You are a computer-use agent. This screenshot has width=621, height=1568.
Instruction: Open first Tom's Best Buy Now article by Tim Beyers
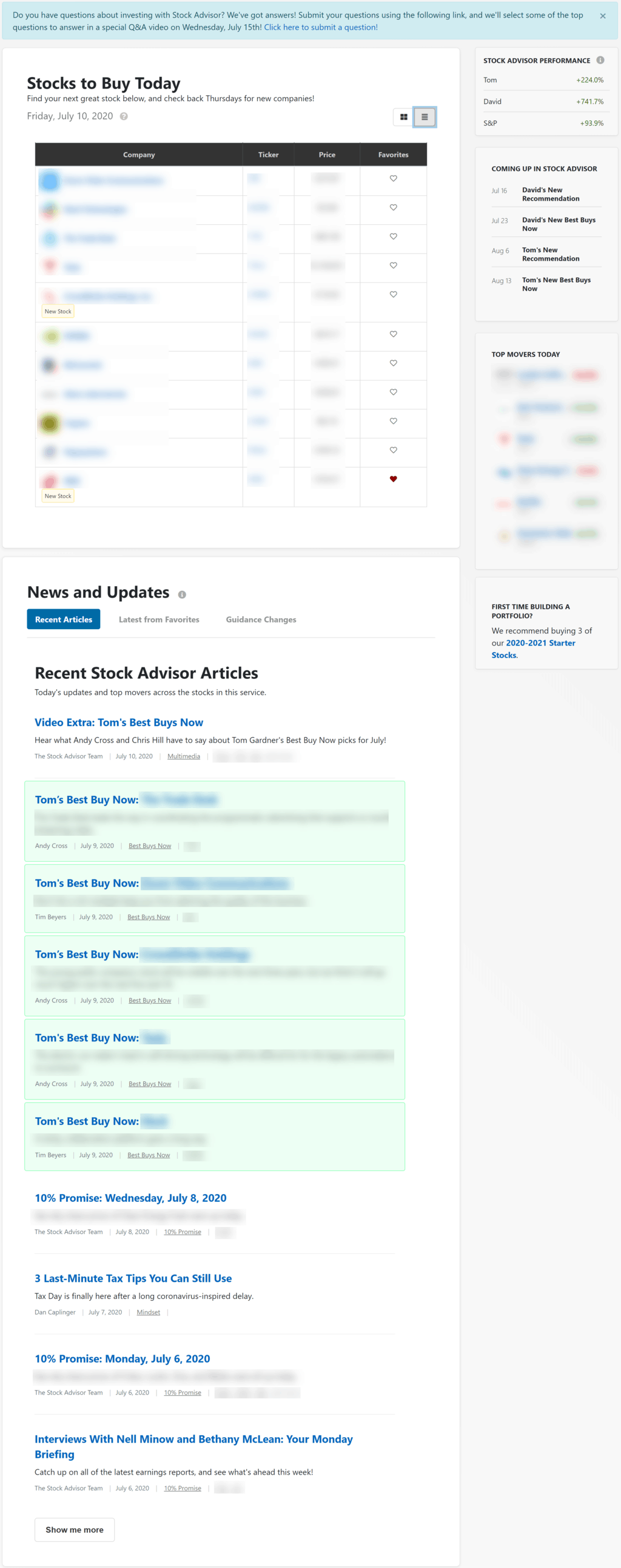coord(162,882)
